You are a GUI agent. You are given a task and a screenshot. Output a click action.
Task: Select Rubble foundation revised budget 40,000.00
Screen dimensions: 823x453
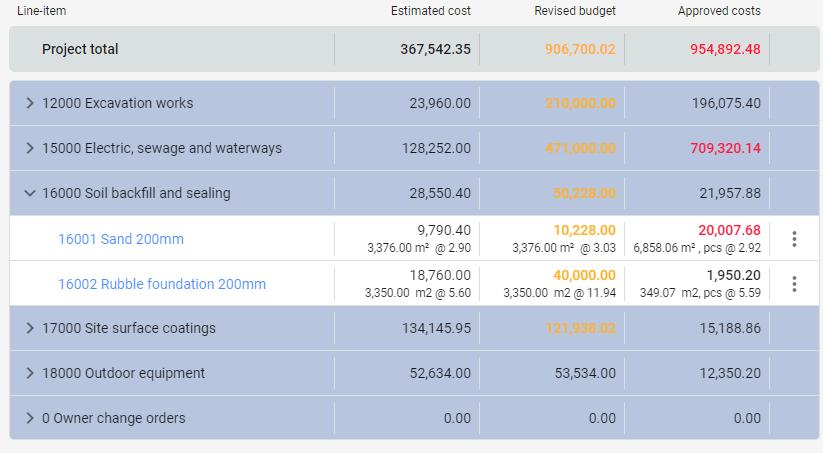584,275
